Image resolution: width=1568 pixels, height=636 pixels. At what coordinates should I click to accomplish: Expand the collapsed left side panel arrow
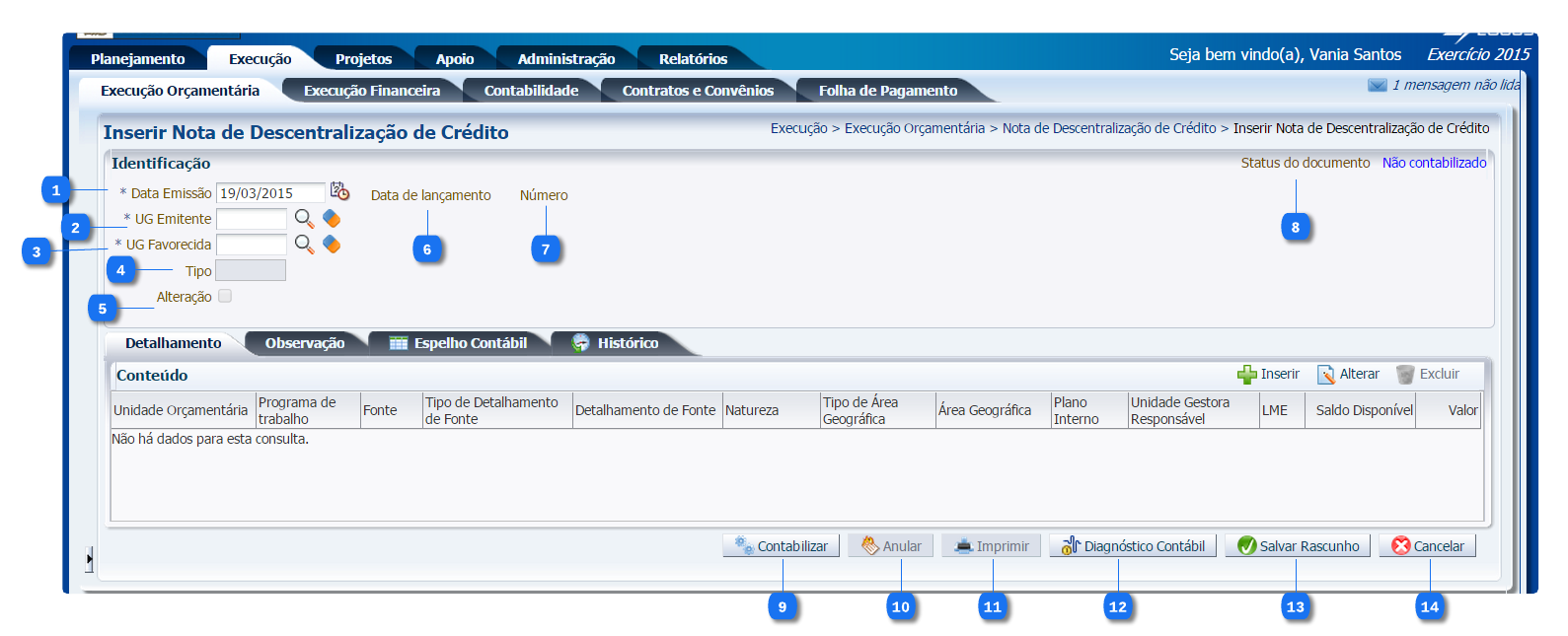click(x=89, y=559)
